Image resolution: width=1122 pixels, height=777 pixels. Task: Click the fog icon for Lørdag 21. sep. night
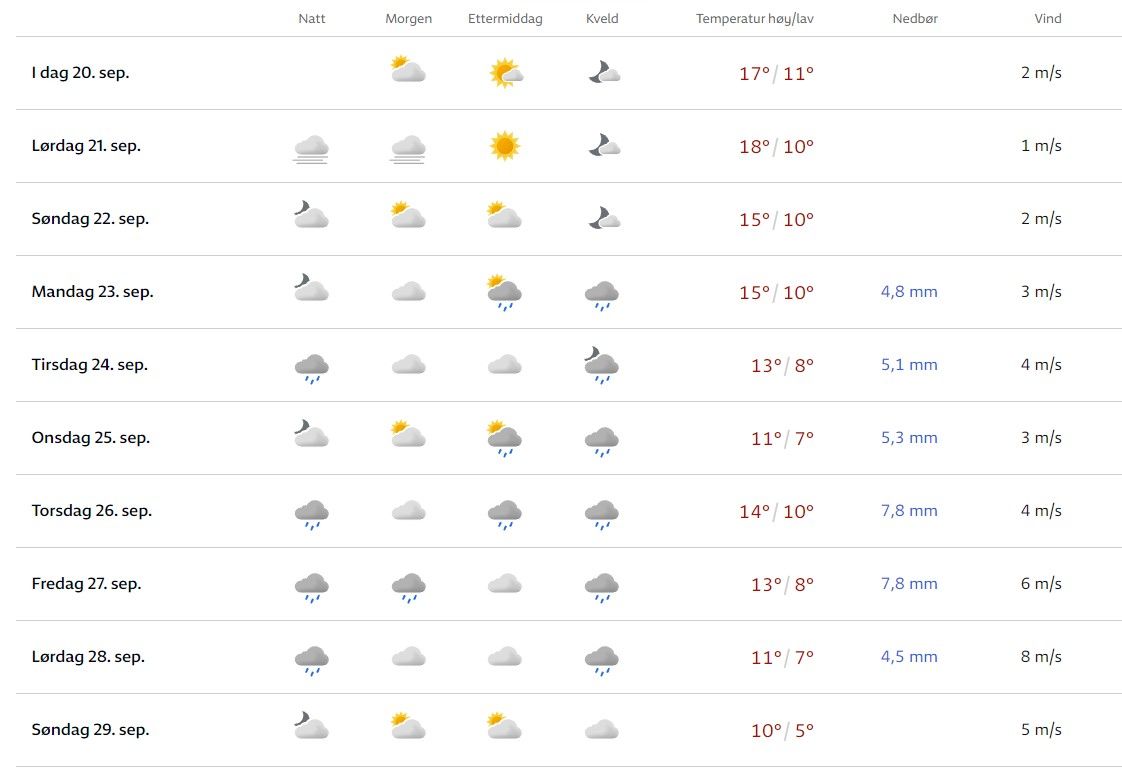(x=311, y=148)
